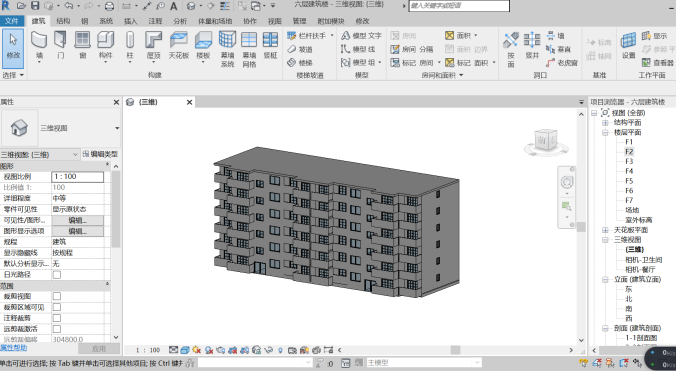This screenshot has height=371, width=676.
Task: Click the view's vertical scrollbar thumb
Action: pos(581,227)
